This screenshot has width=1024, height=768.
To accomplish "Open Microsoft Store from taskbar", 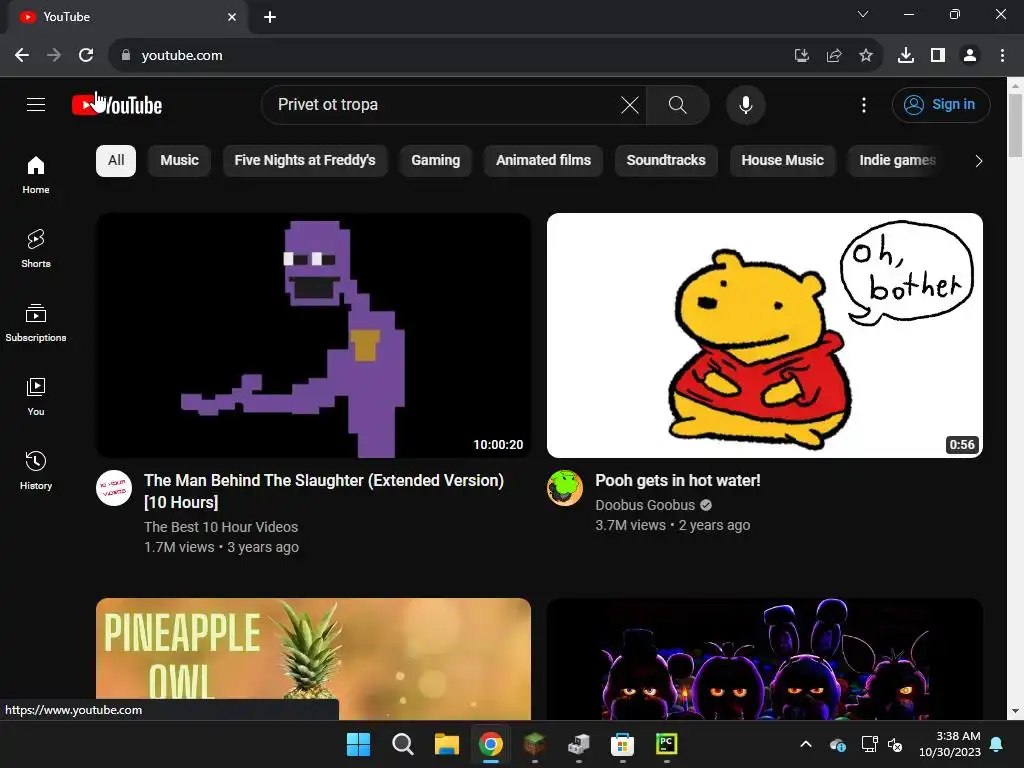I will point(622,744).
